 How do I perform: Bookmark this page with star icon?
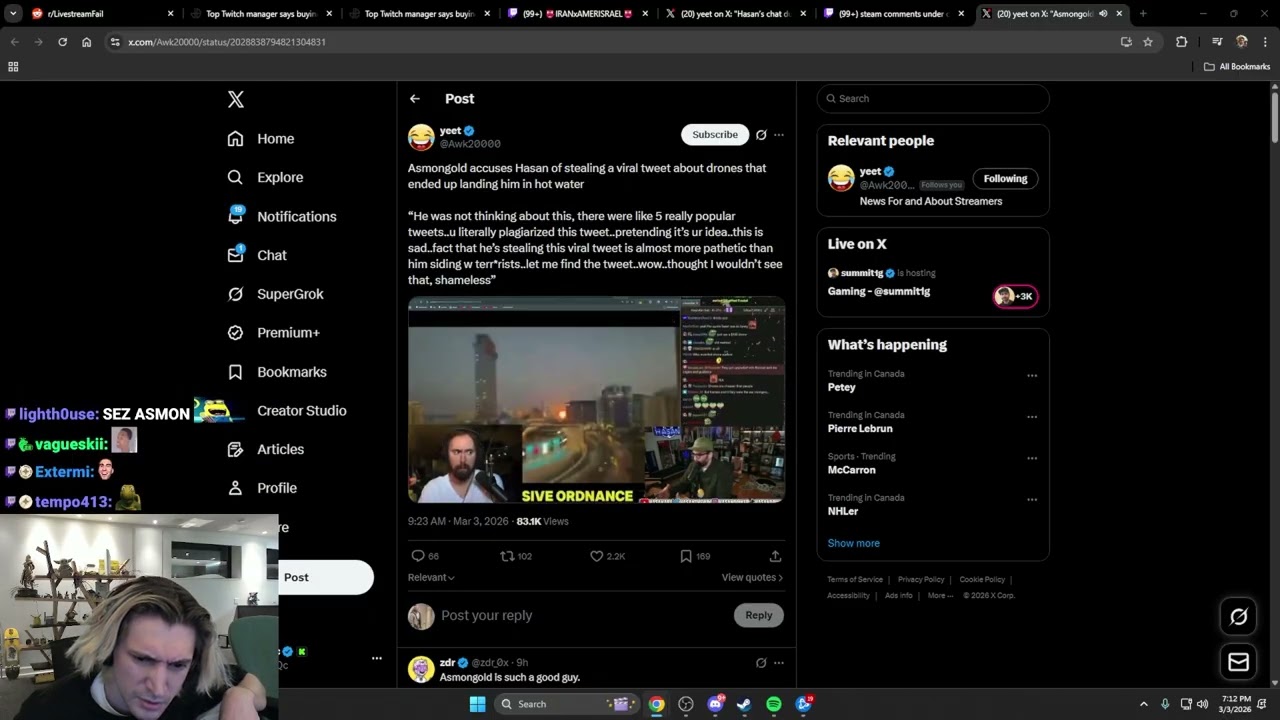tap(1148, 42)
